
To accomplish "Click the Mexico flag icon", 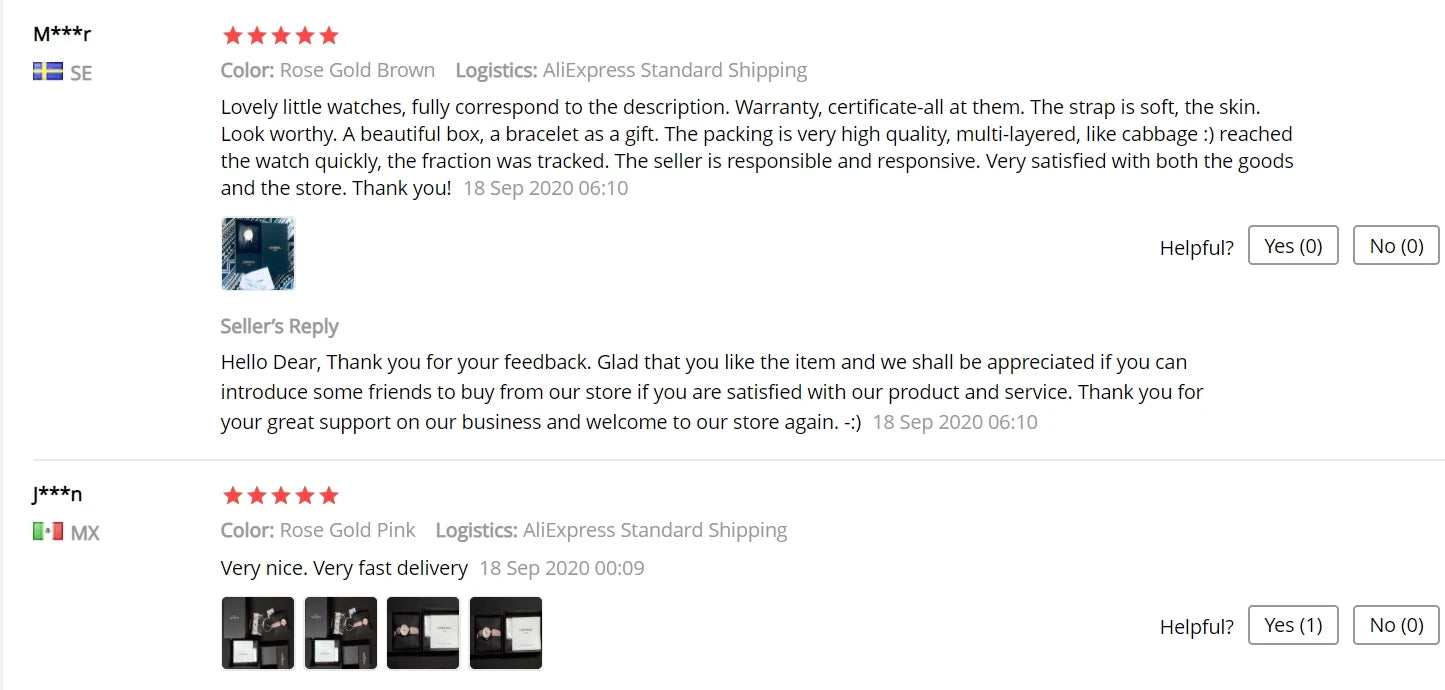I will [x=48, y=532].
